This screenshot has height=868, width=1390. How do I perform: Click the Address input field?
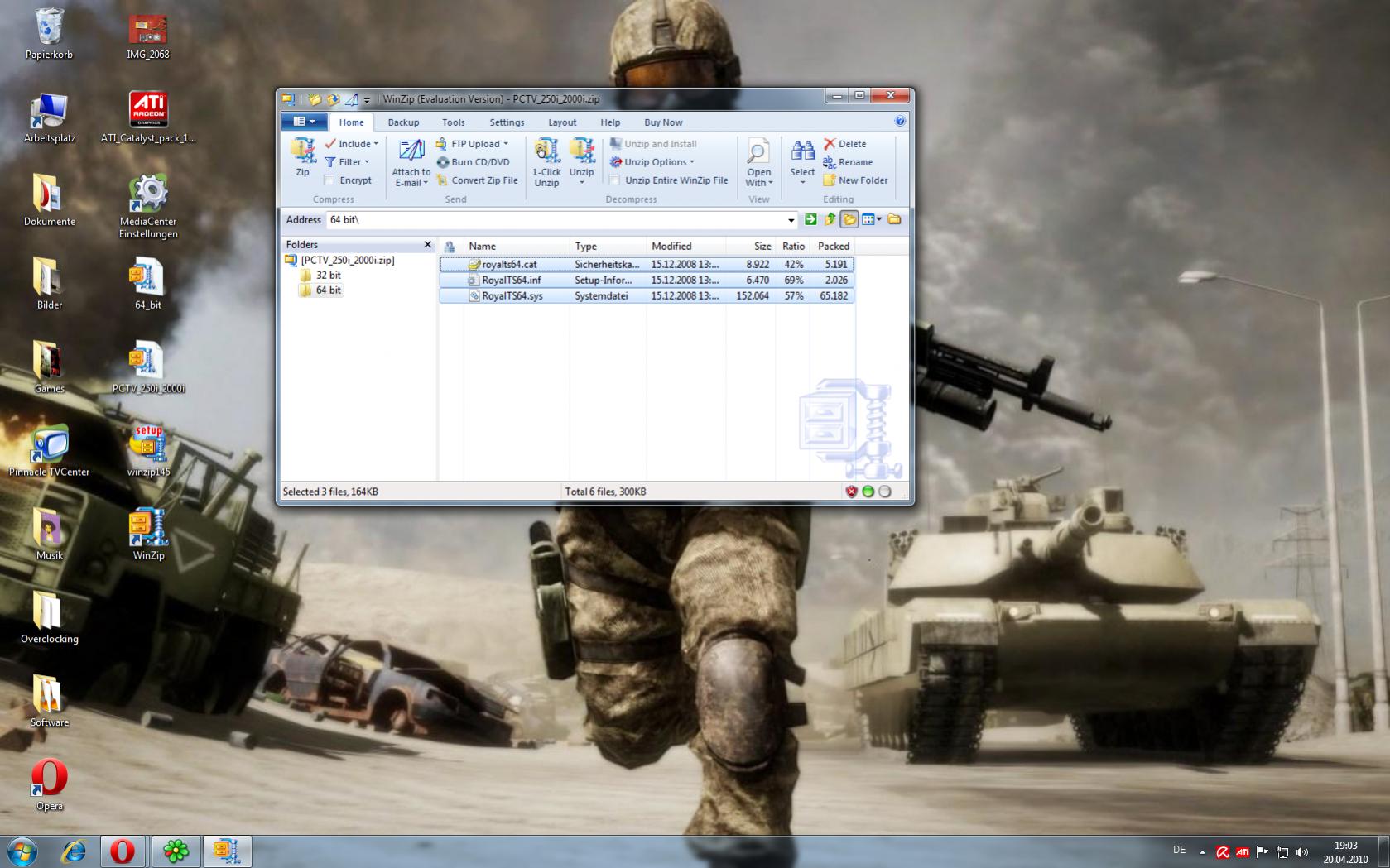556,220
